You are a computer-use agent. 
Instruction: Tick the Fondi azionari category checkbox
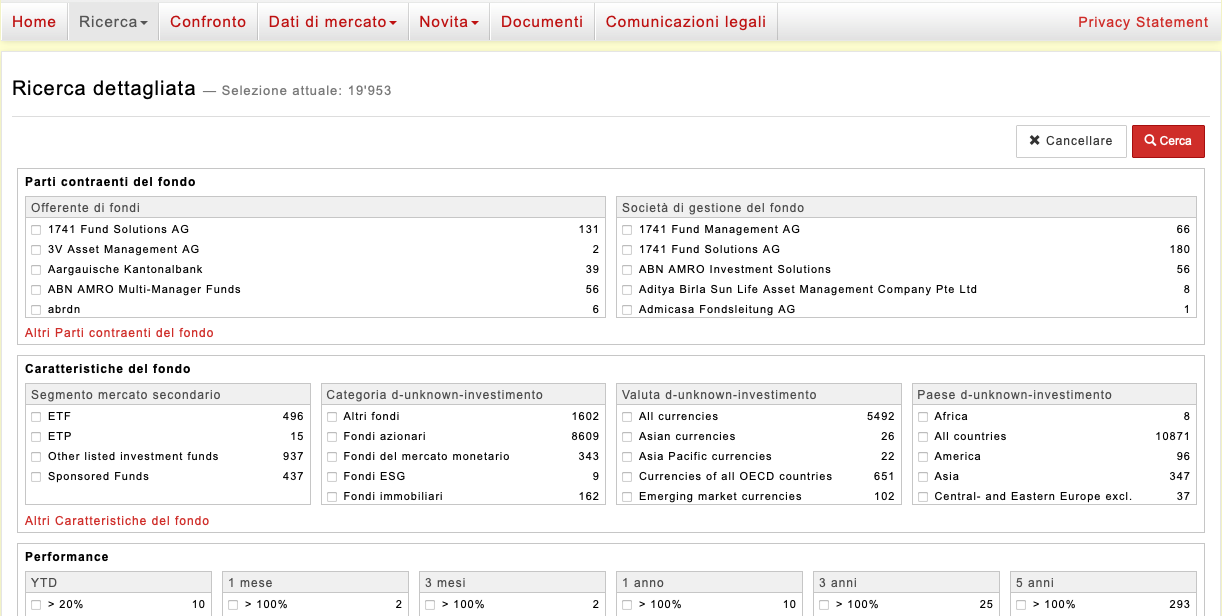click(x=332, y=437)
